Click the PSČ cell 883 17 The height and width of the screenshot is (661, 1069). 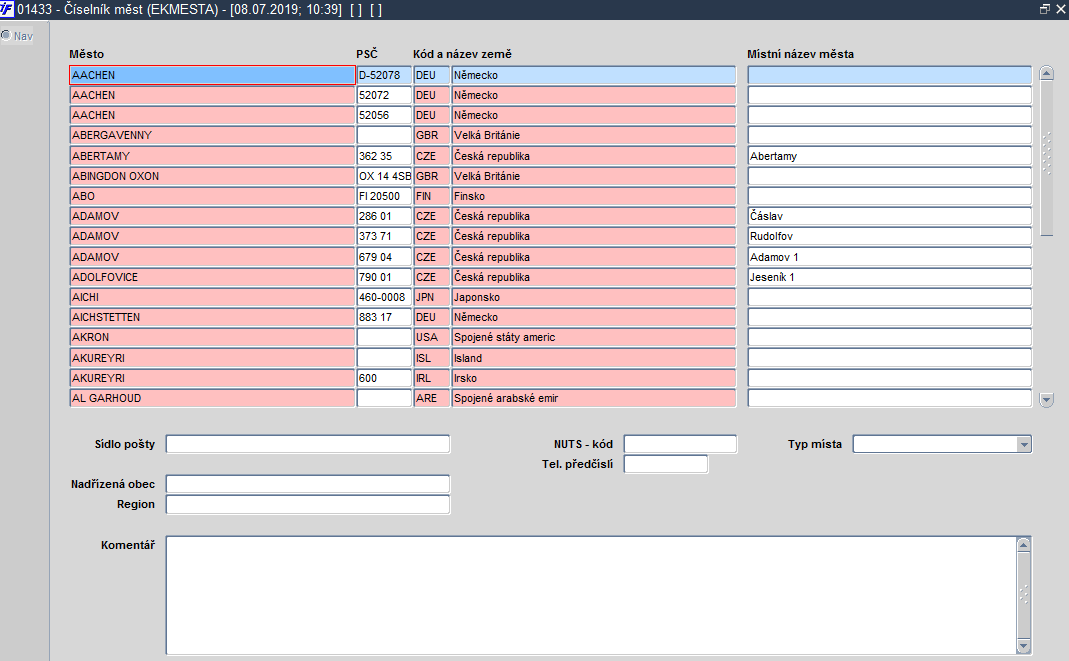click(x=384, y=318)
